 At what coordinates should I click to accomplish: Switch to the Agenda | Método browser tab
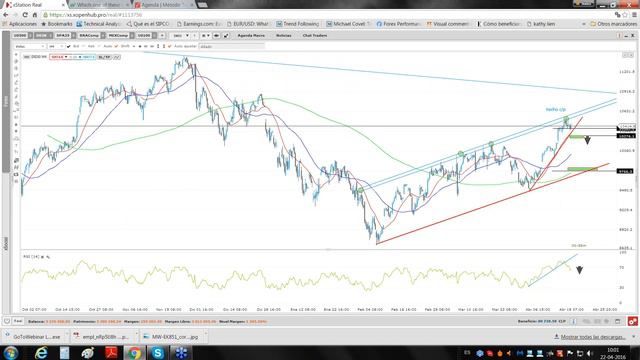coord(163,4)
